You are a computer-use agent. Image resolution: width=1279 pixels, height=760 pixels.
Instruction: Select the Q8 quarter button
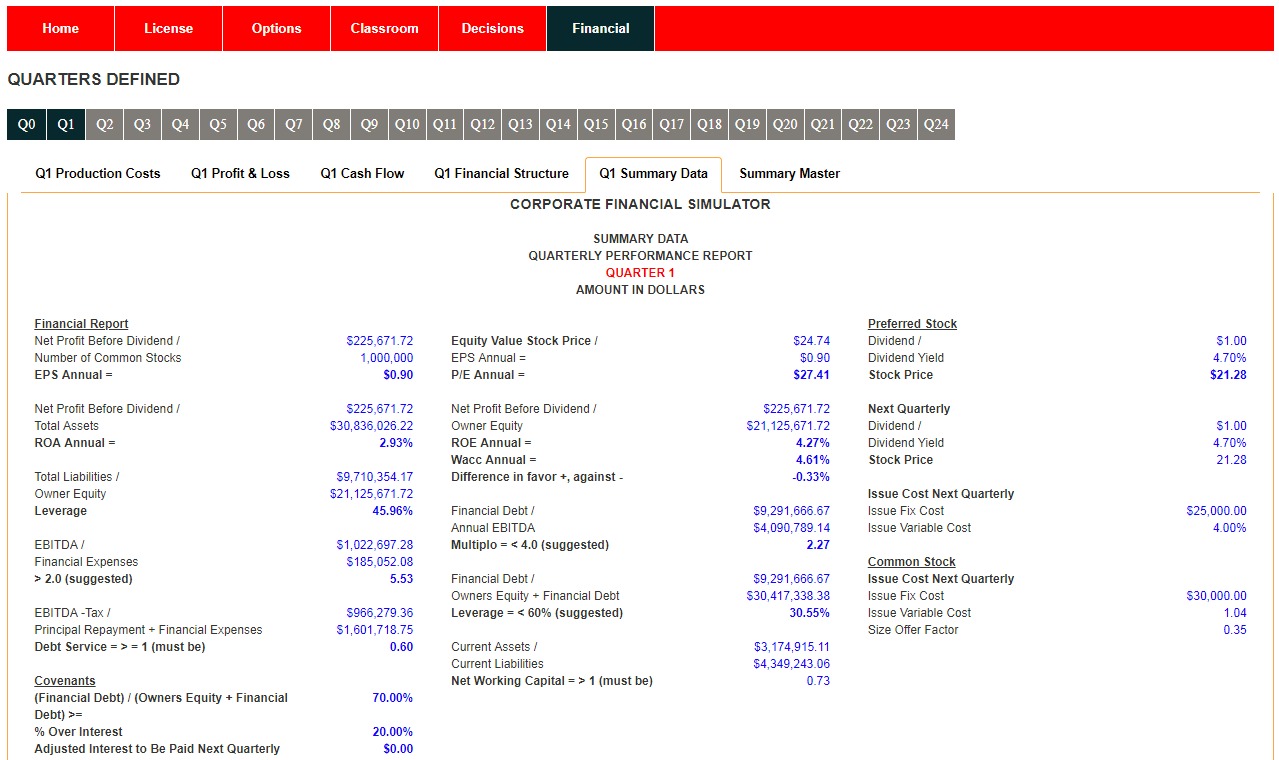click(x=331, y=125)
